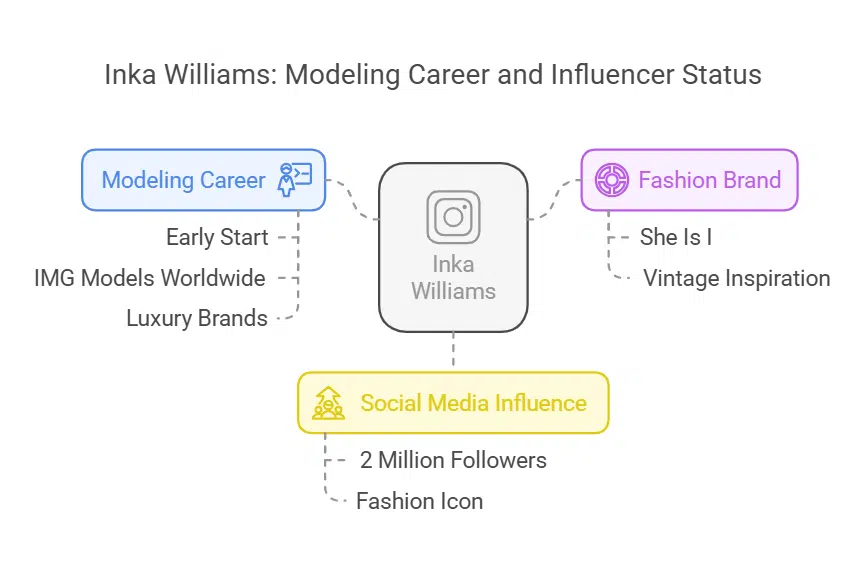Click the Vintage Inspiration item
867x570 pixels.
736,278
